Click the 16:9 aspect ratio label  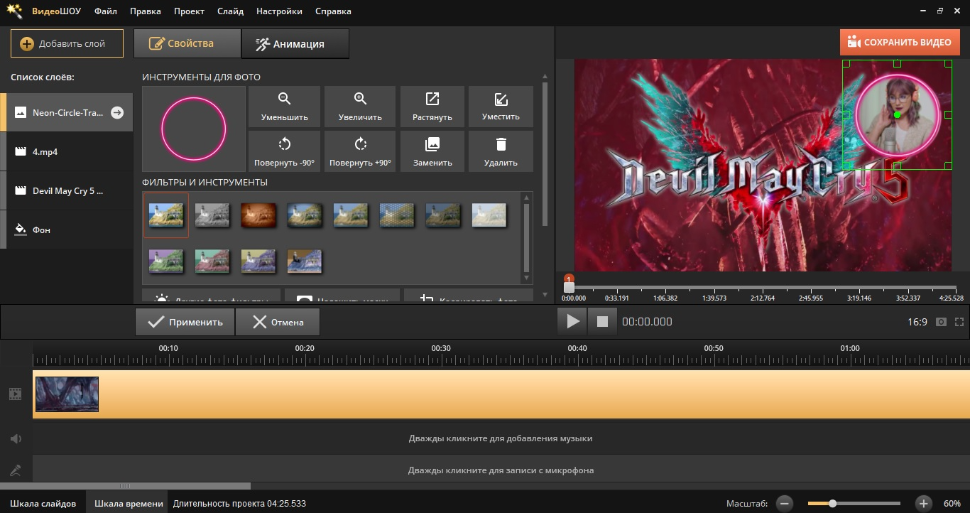click(x=917, y=322)
